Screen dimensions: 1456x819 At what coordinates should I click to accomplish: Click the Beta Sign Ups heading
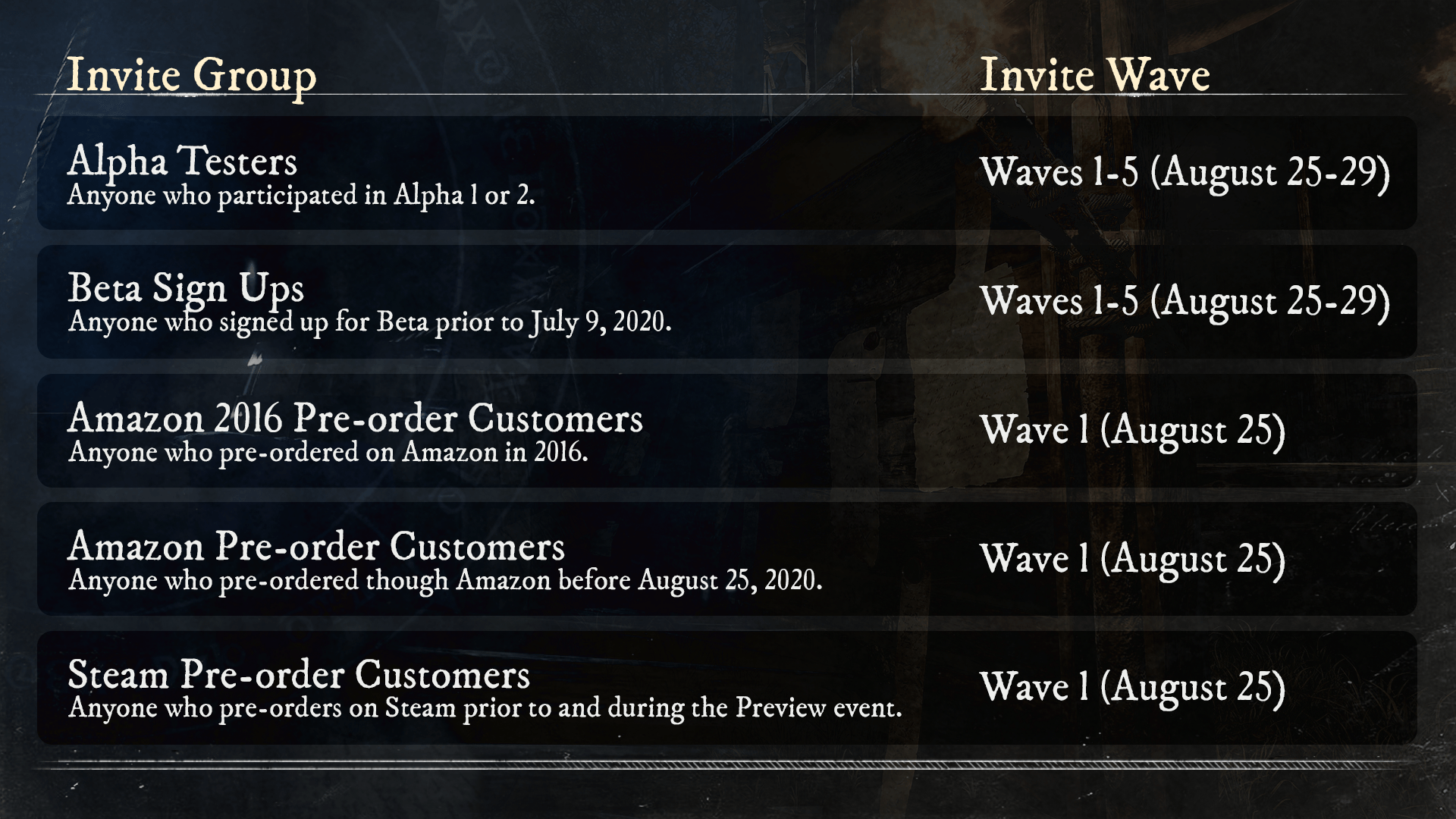pos(186,288)
